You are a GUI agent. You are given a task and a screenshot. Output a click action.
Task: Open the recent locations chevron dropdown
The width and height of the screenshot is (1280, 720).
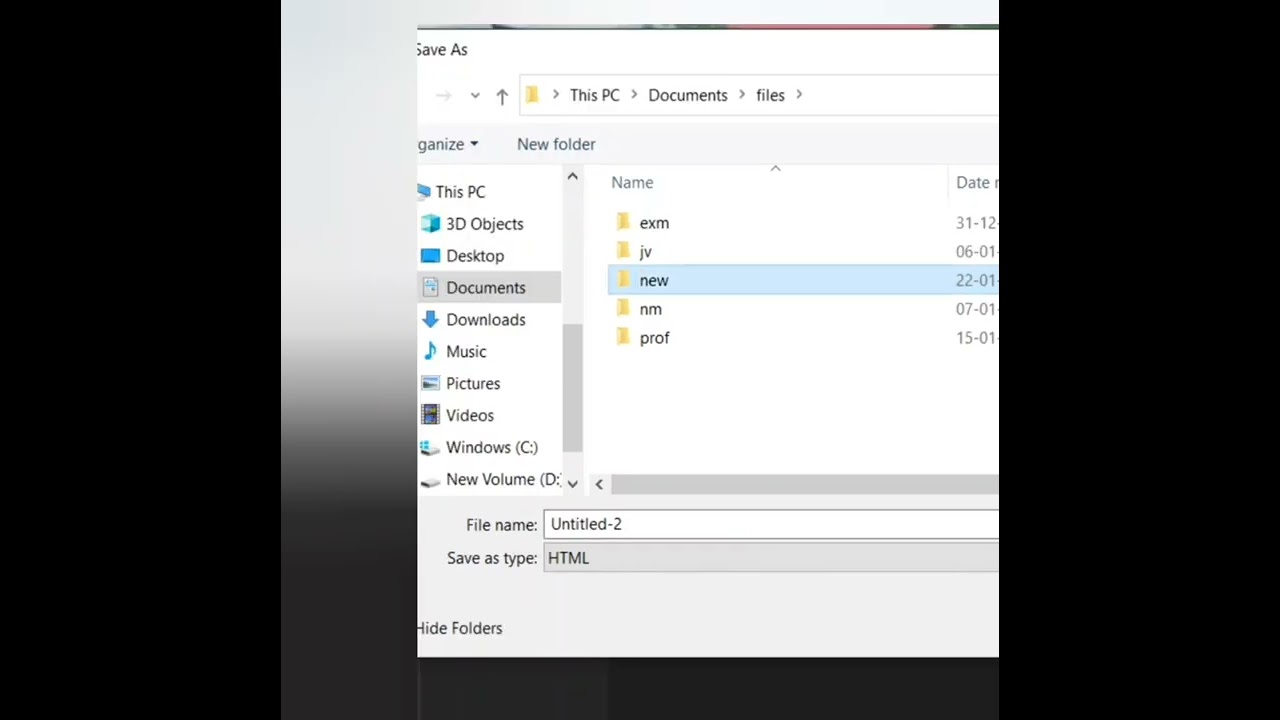pos(475,96)
